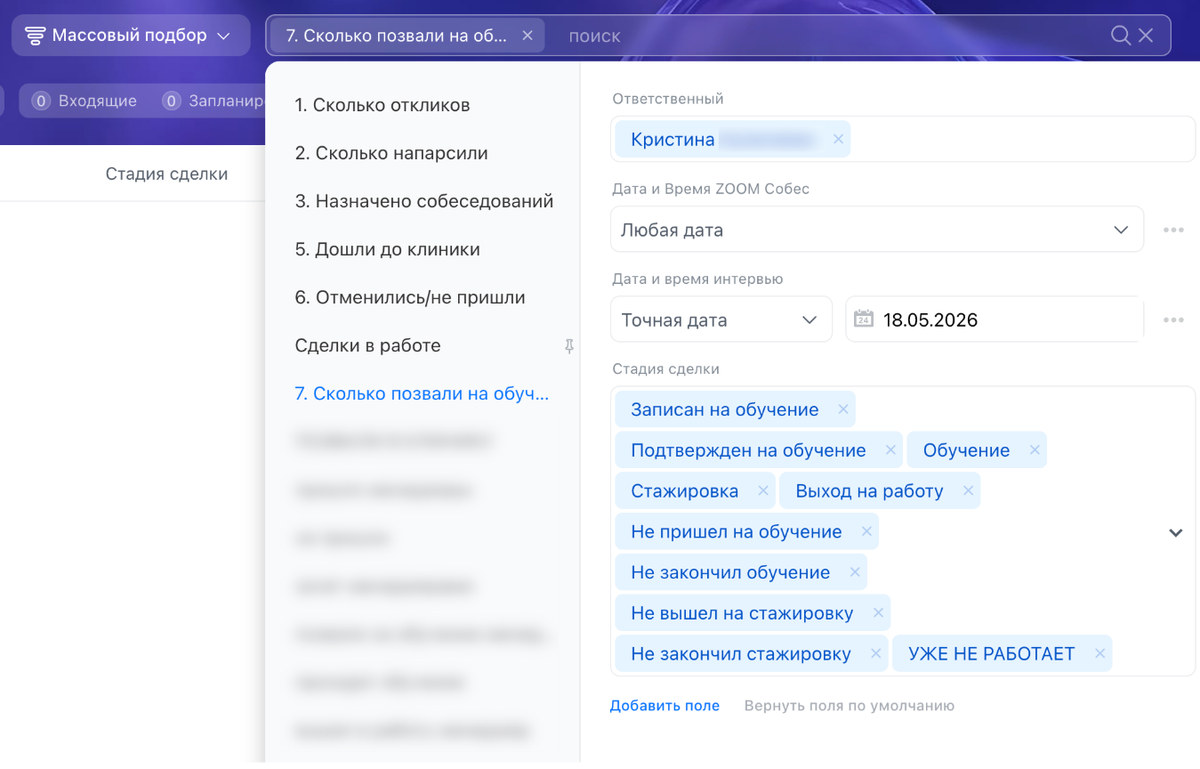This screenshot has width=1200, height=769.
Task: Click the pin icon next to Сделки в работе
Action: point(569,346)
